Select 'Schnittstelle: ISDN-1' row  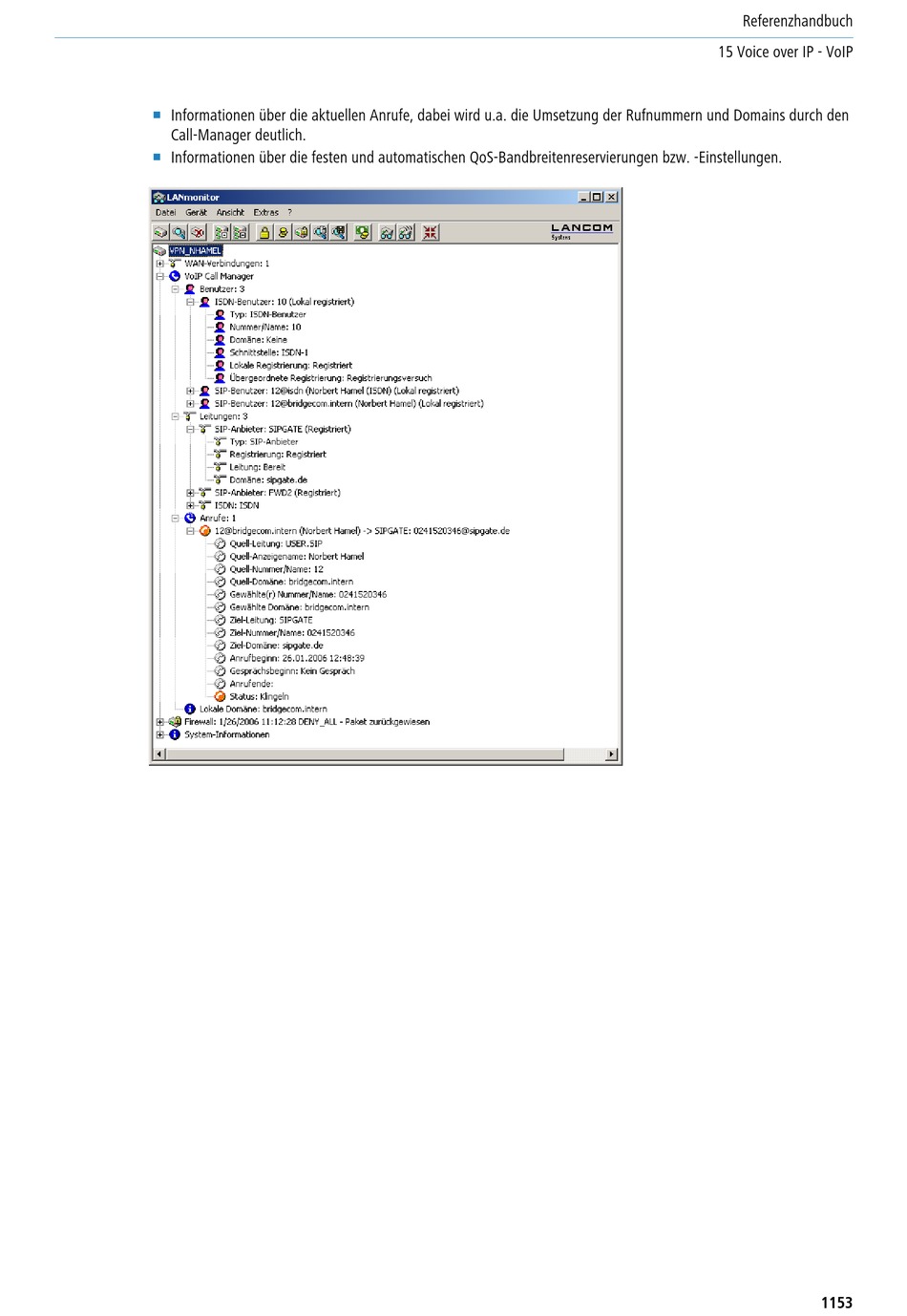click(268, 352)
